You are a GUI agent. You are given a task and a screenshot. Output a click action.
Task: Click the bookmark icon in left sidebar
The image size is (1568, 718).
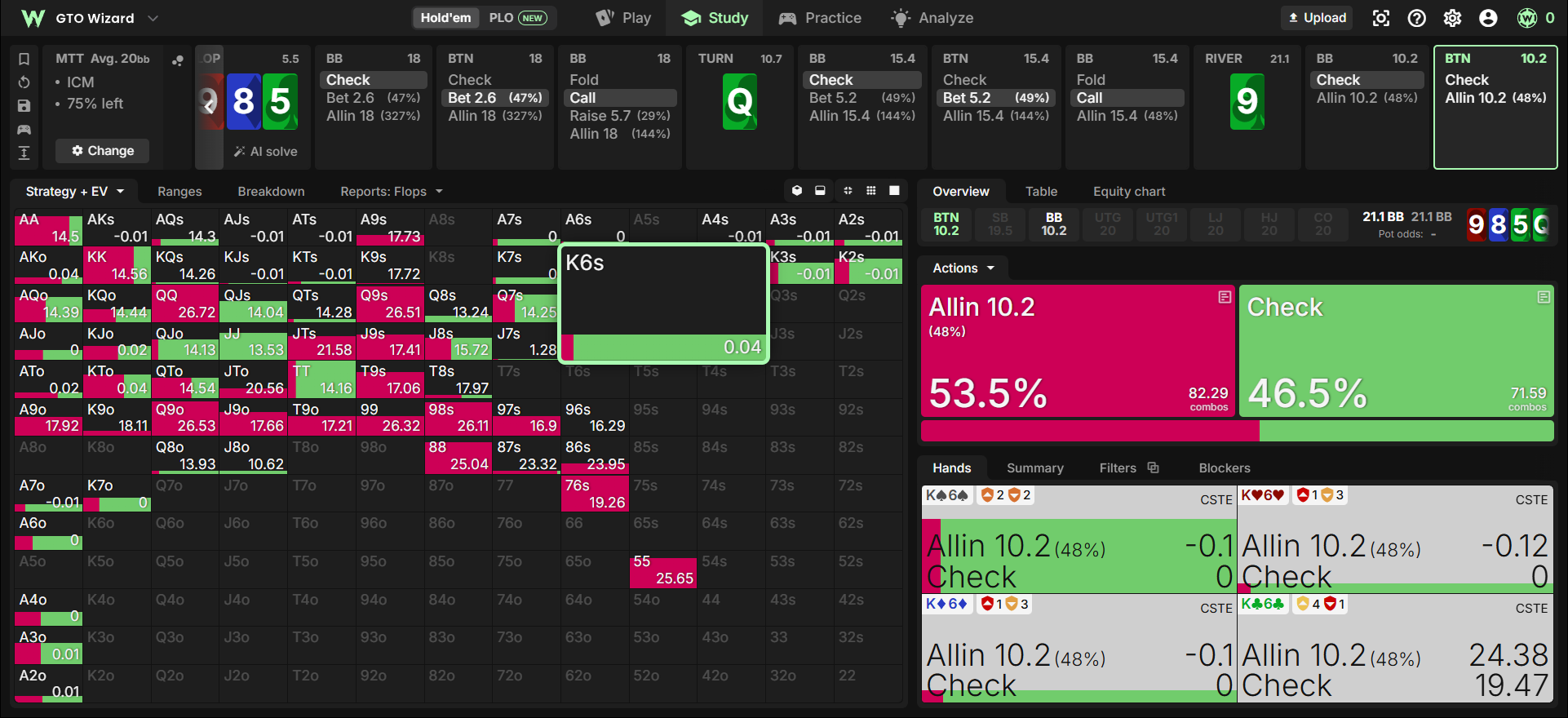24,59
